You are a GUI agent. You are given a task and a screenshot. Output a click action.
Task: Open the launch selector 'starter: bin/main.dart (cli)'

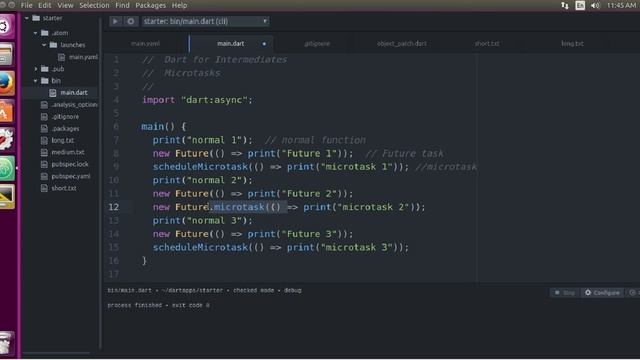(x=205, y=21)
